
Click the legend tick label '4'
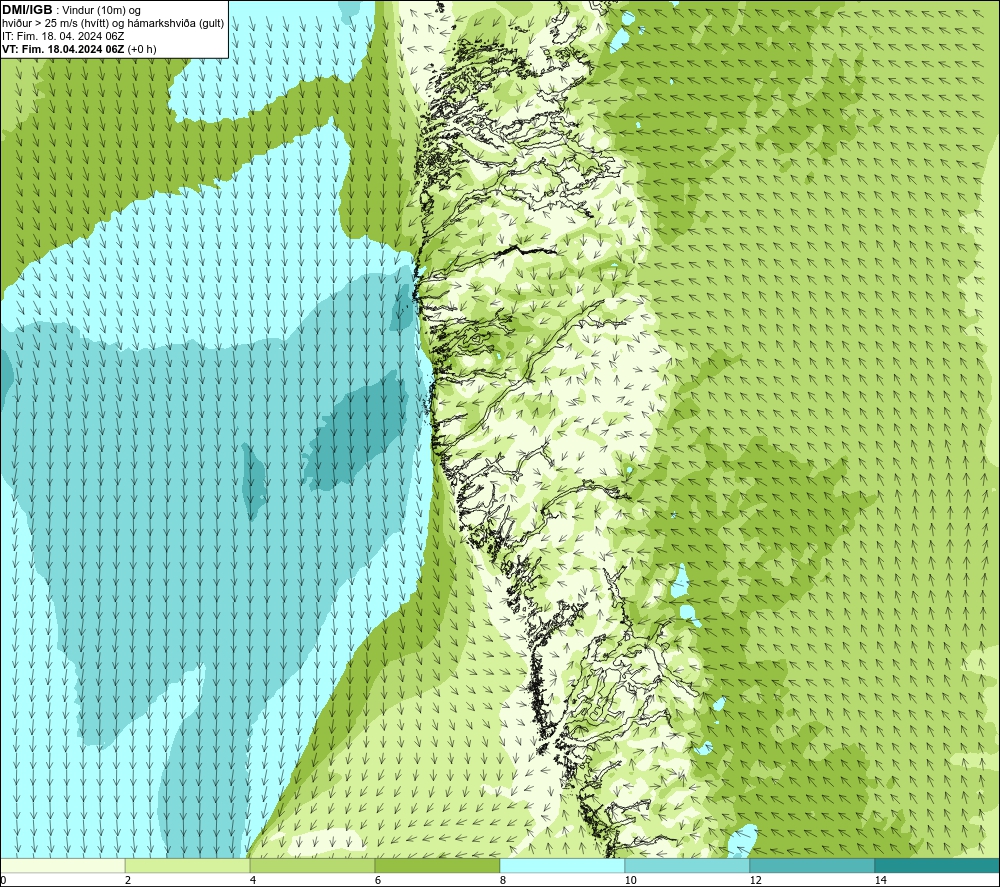pyautogui.click(x=253, y=880)
